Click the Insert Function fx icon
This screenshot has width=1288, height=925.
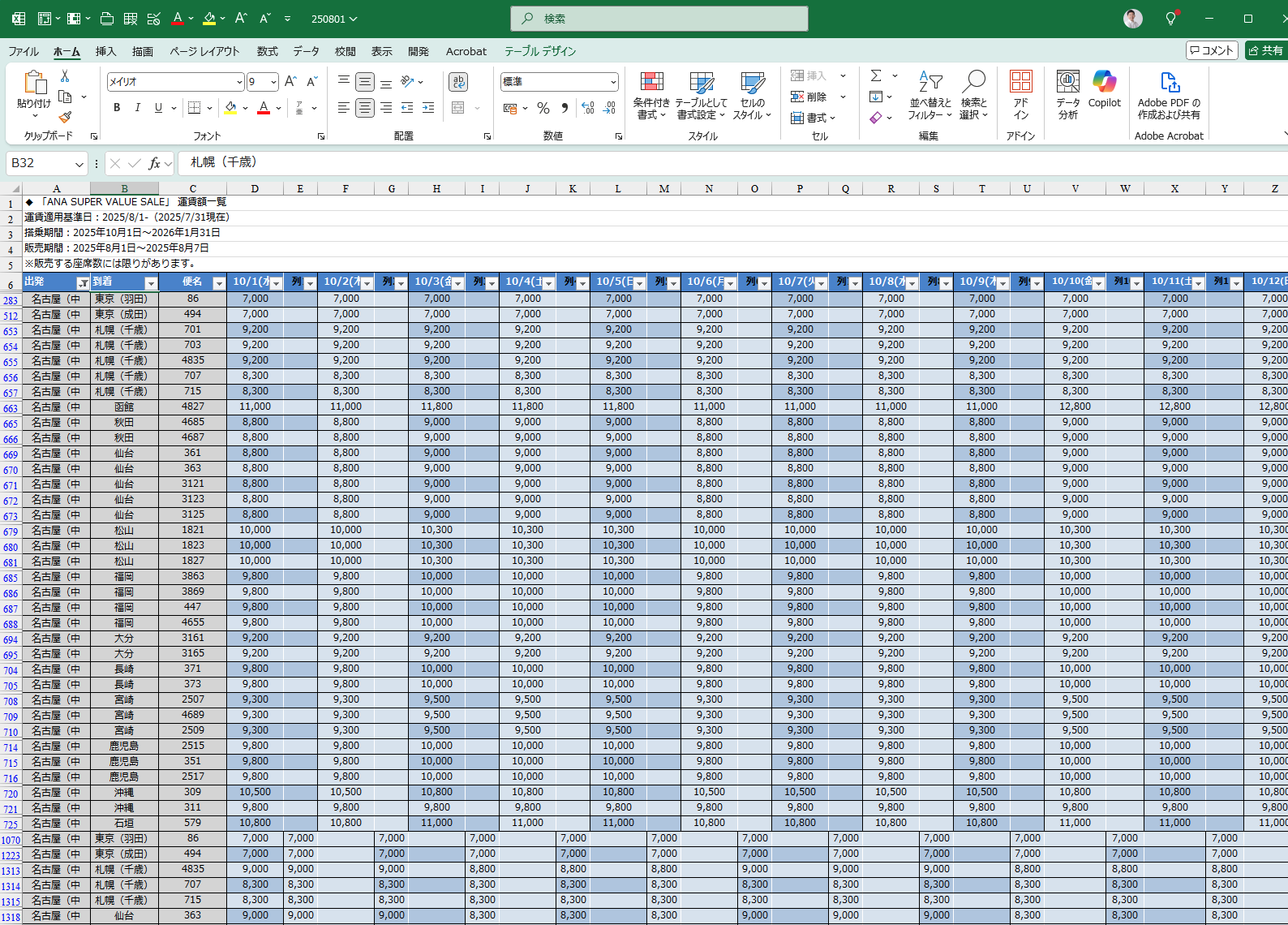click(x=154, y=163)
